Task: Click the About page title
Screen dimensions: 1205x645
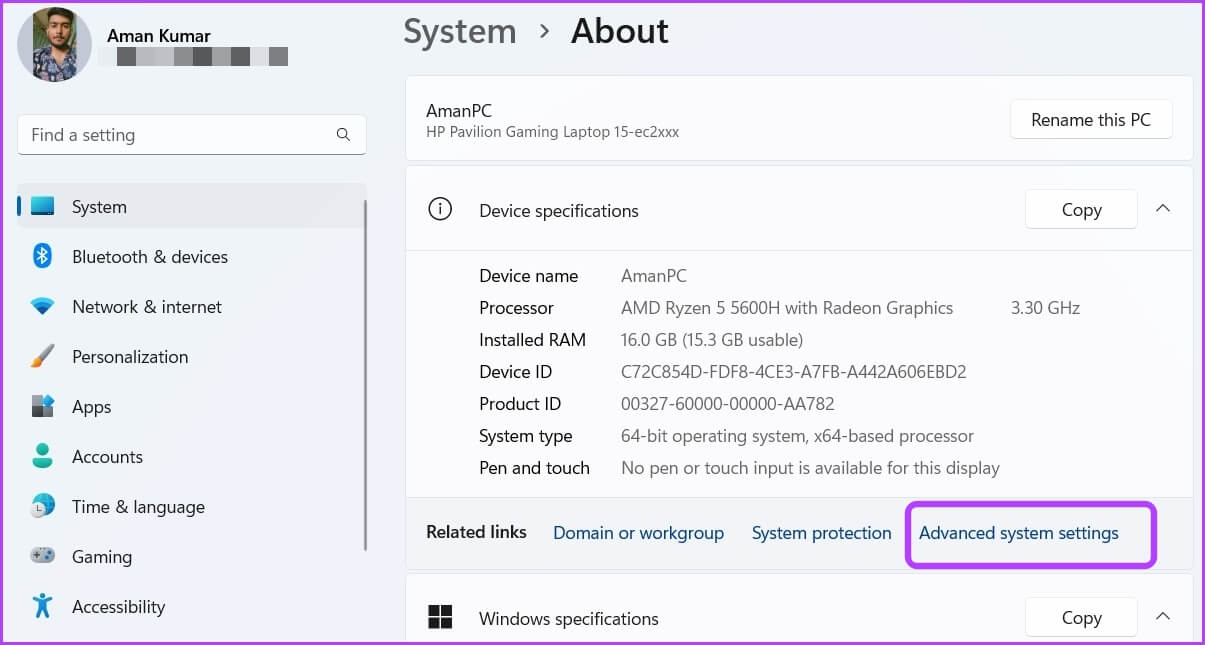Action: [619, 32]
